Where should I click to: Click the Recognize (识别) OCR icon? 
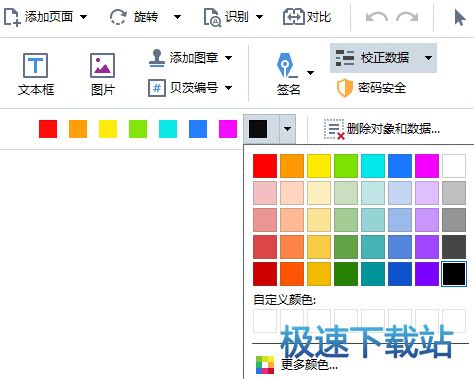[212, 17]
